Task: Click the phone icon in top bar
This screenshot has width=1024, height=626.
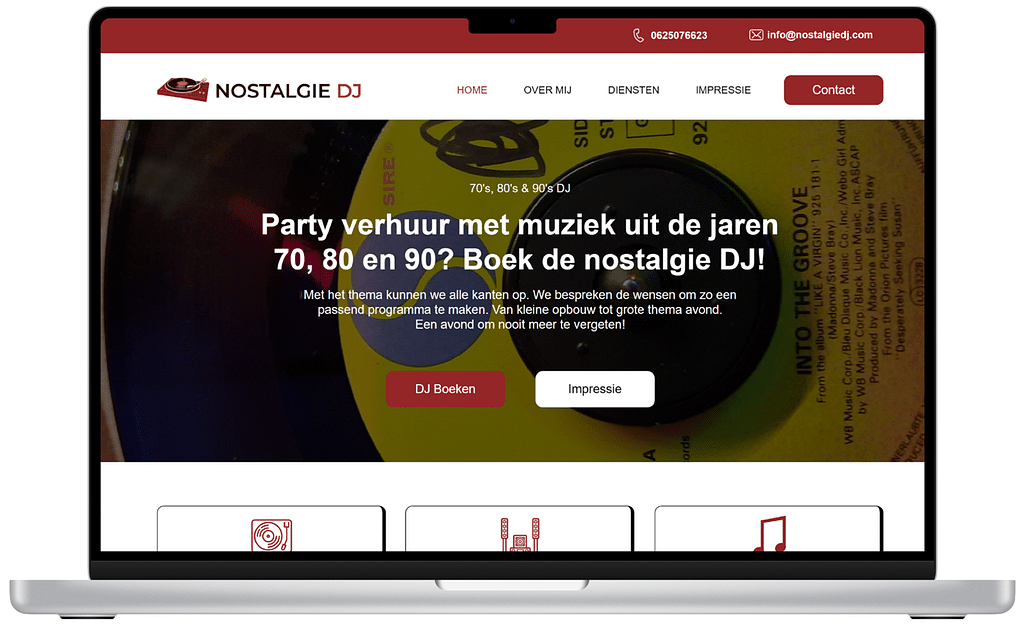Action: coord(638,35)
